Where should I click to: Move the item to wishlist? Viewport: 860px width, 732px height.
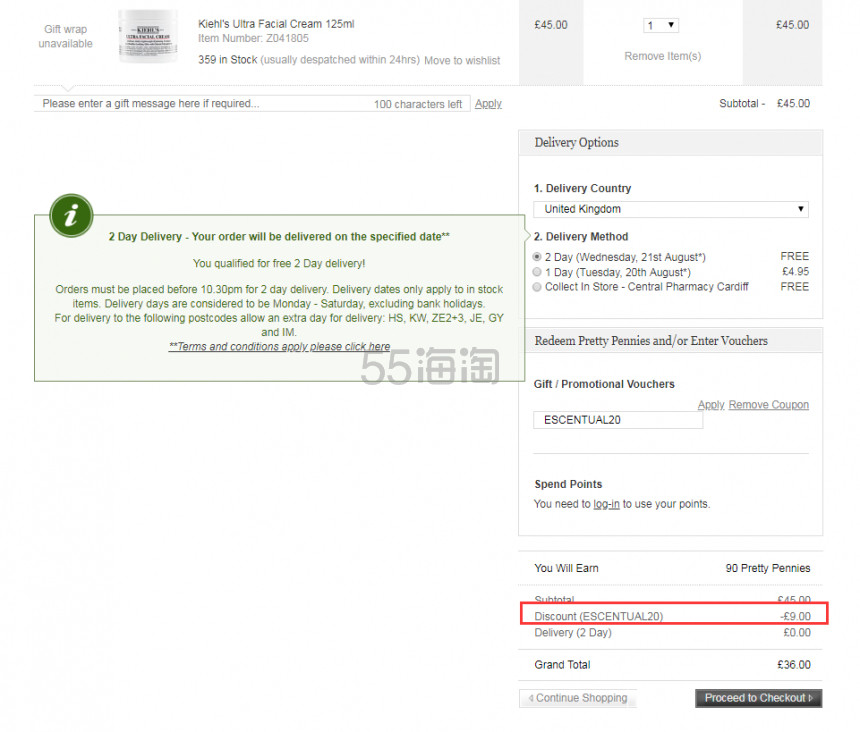[462, 60]
